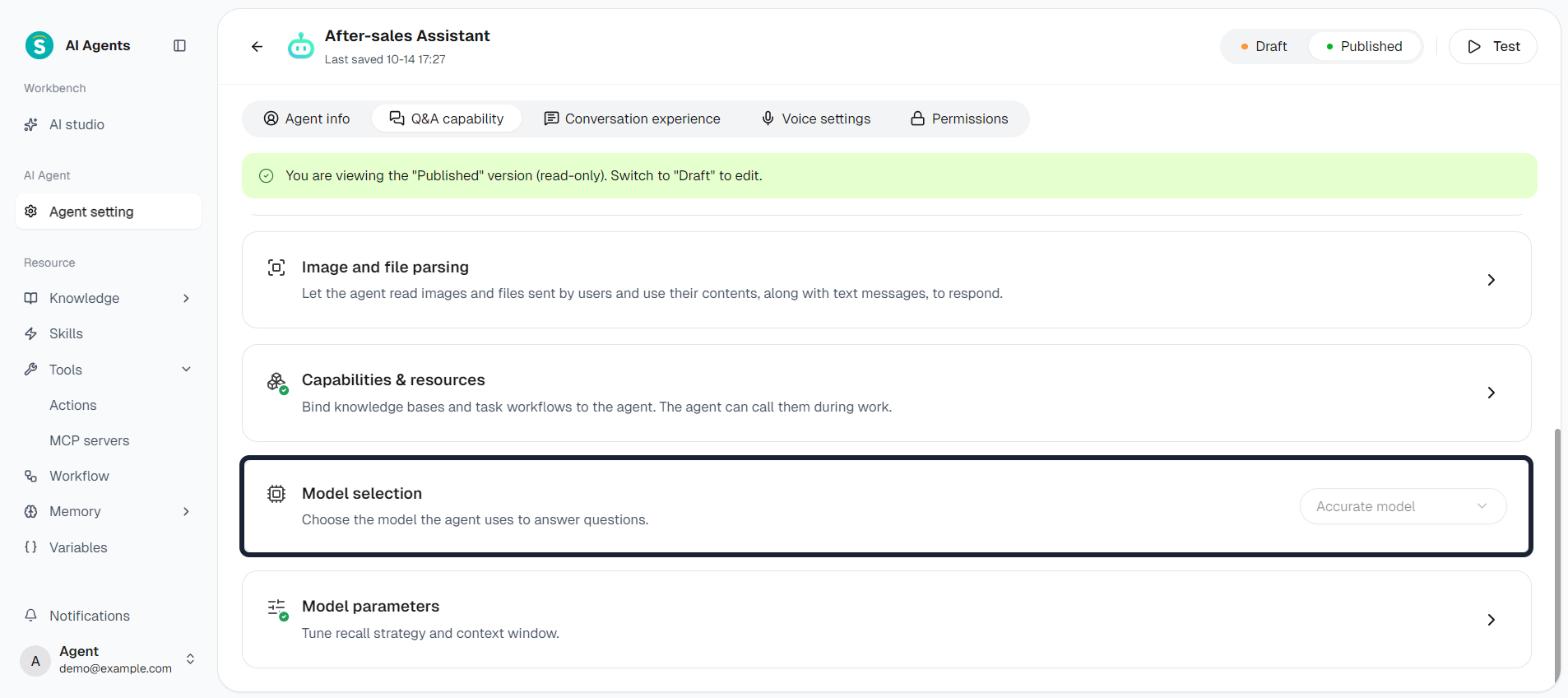Screen dimensions: 1568x698
Task: Click the AI Agents logo icon
Action: tap(39, 45)
